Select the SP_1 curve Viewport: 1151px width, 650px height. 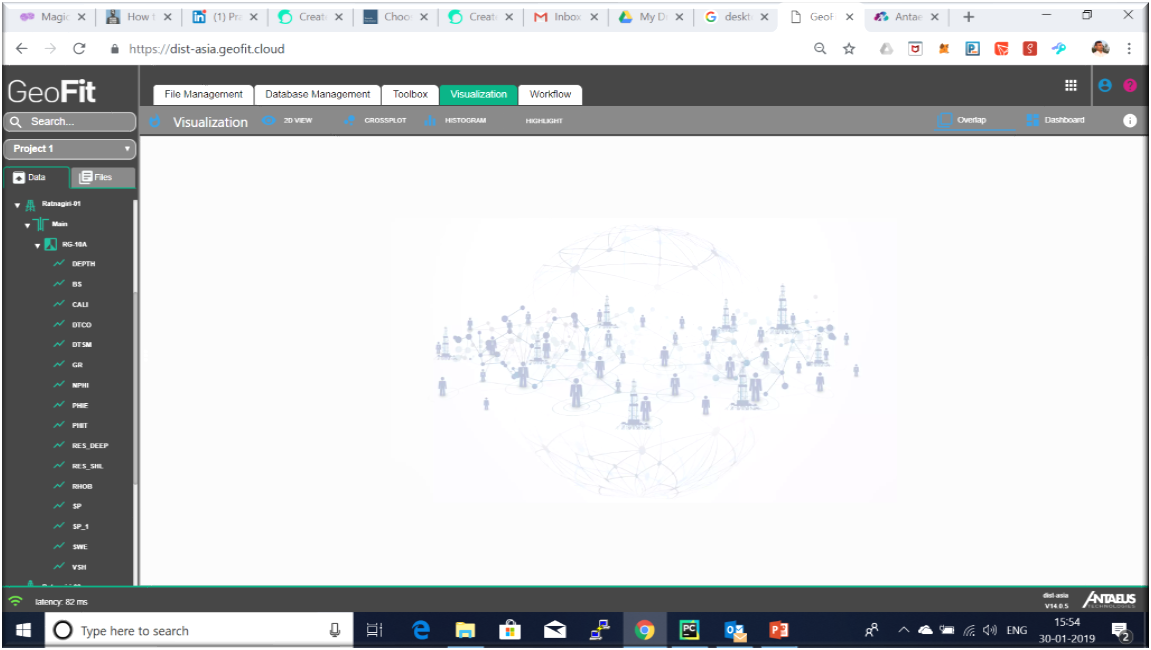[80, 527]
